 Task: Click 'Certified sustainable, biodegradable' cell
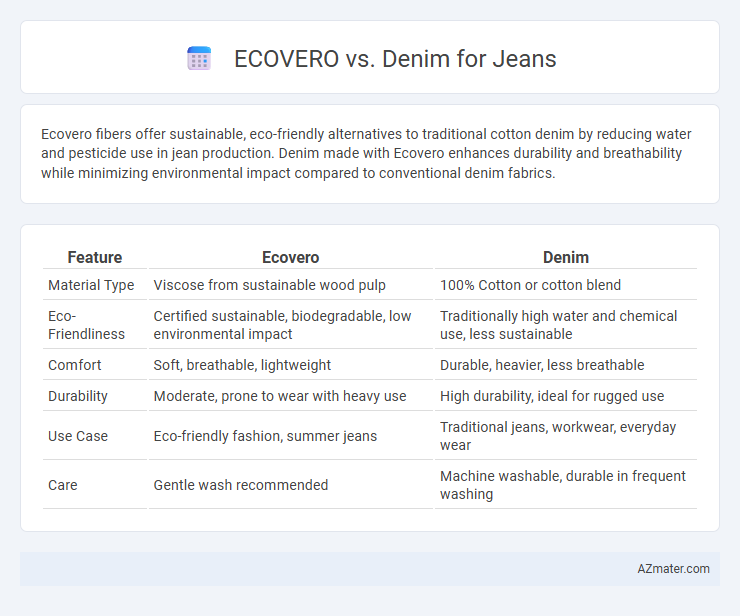[x=282, y=325]
